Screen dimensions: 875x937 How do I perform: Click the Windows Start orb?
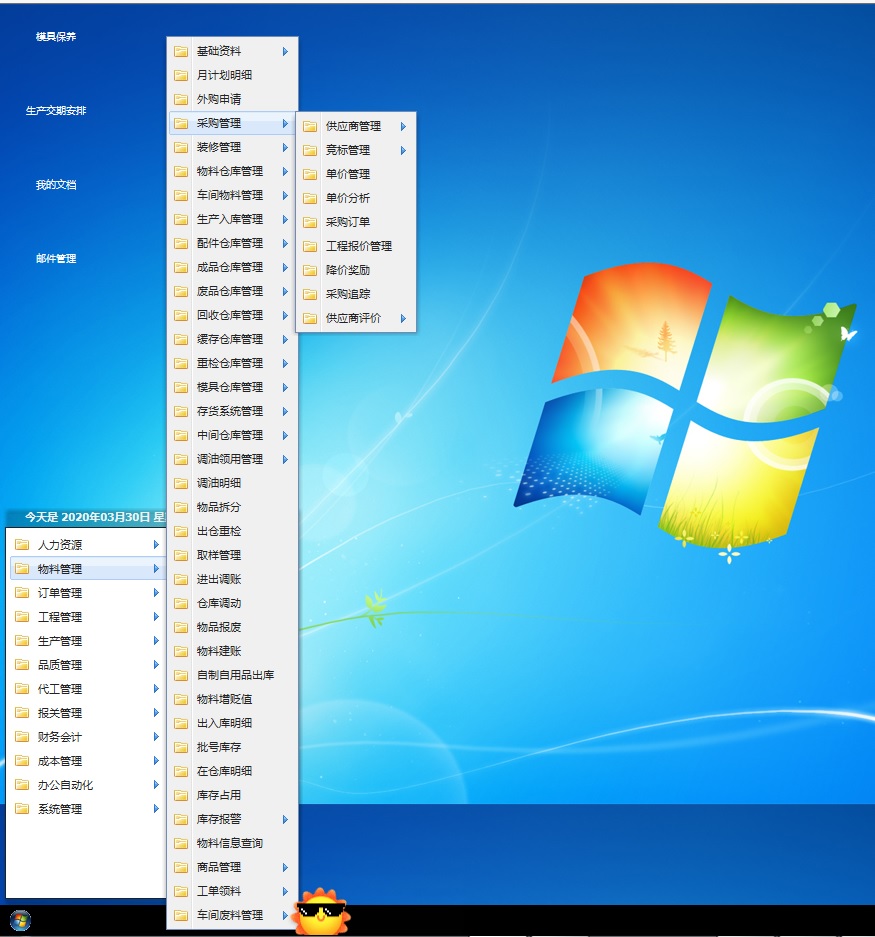click(20, 920)
